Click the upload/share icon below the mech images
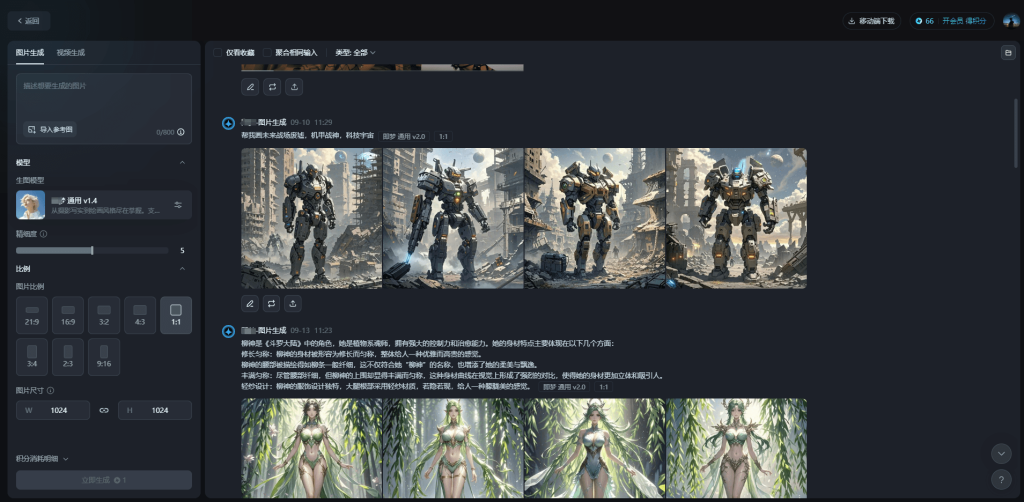The width and height of the screenshot is (1024, 502). (294, 303)
